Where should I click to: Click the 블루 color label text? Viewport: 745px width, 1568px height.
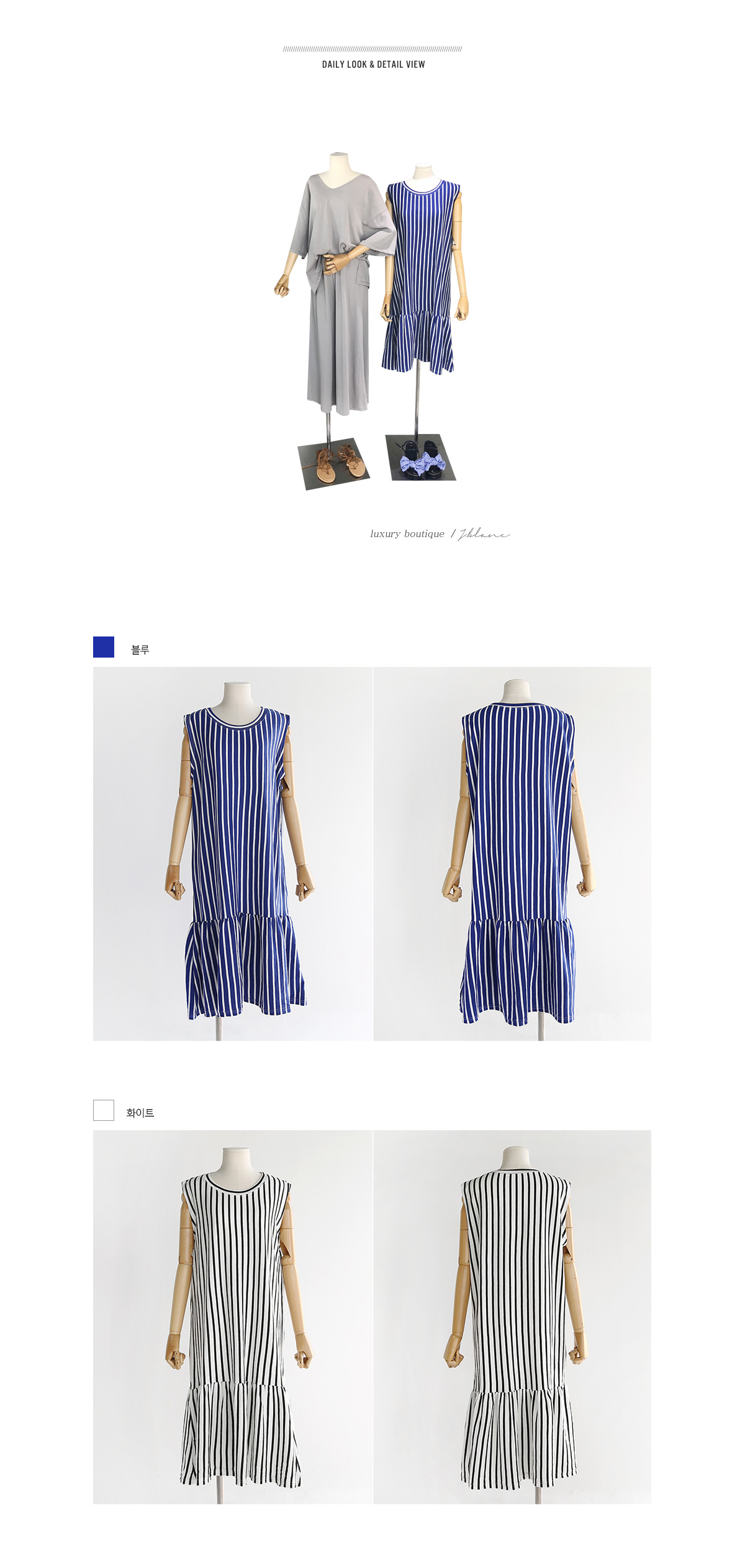coord(140,650)
